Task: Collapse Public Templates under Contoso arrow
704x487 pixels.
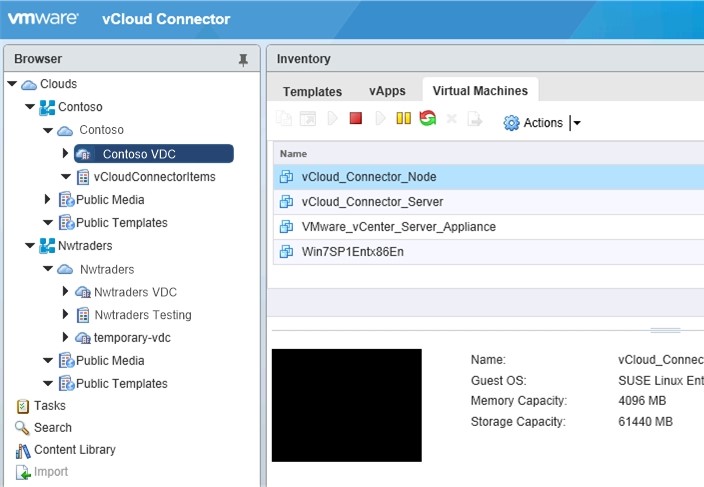Action: [x=48, y=222]
